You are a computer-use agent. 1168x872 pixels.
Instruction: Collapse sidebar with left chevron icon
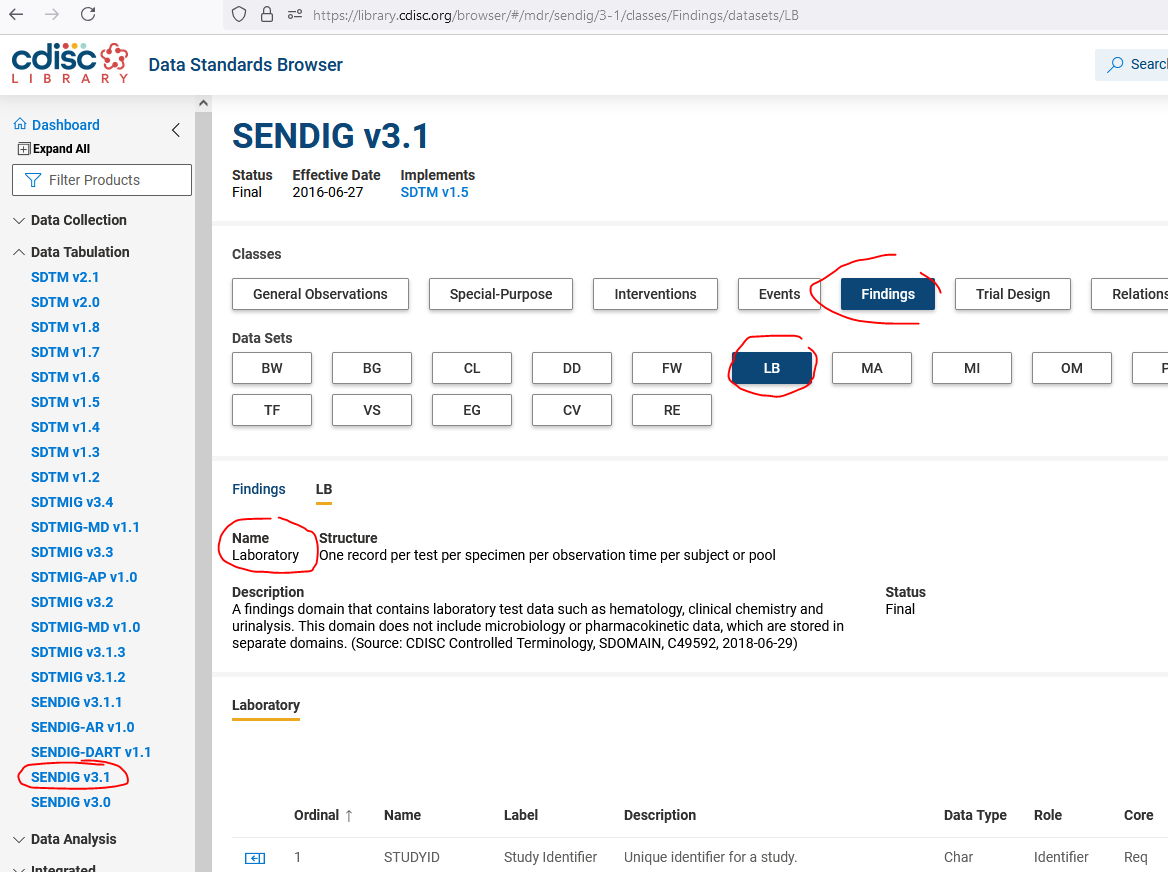tap(176, 130)
